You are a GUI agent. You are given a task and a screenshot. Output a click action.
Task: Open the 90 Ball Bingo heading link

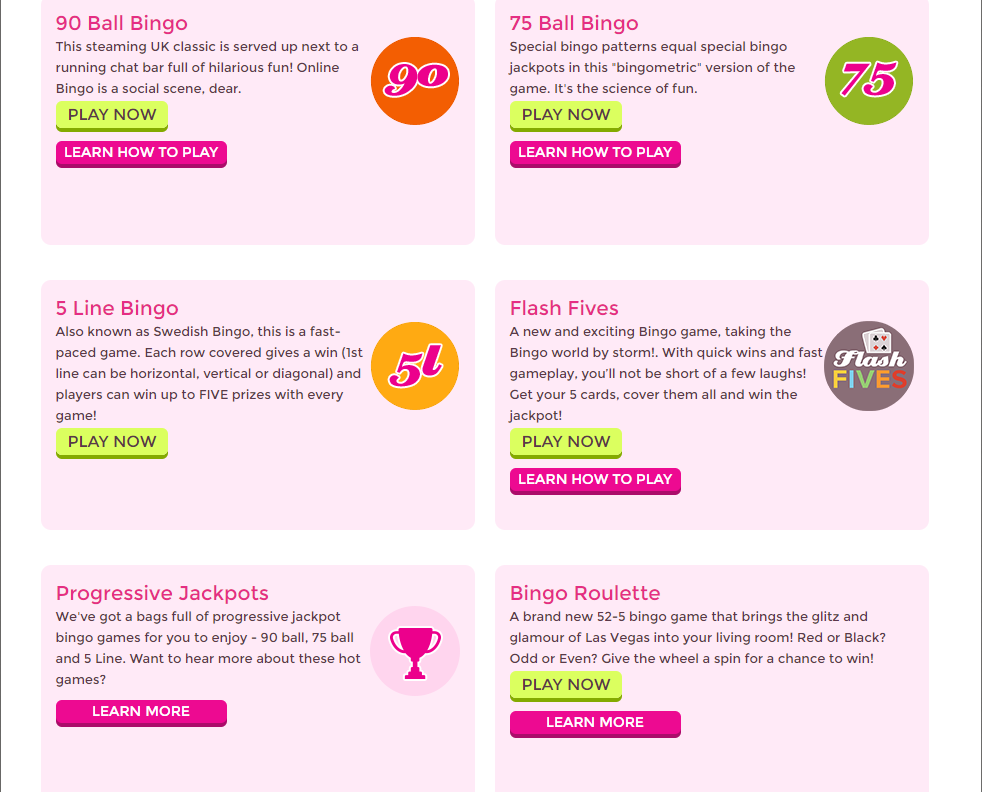tap(121, 23)
